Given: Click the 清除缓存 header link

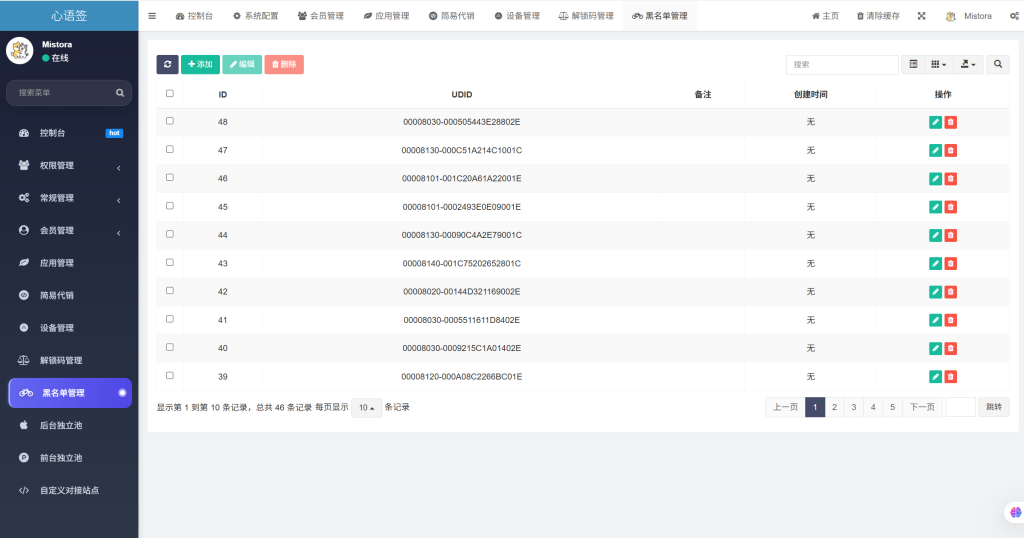Looking at the screenshot, I should coord(878,16).
